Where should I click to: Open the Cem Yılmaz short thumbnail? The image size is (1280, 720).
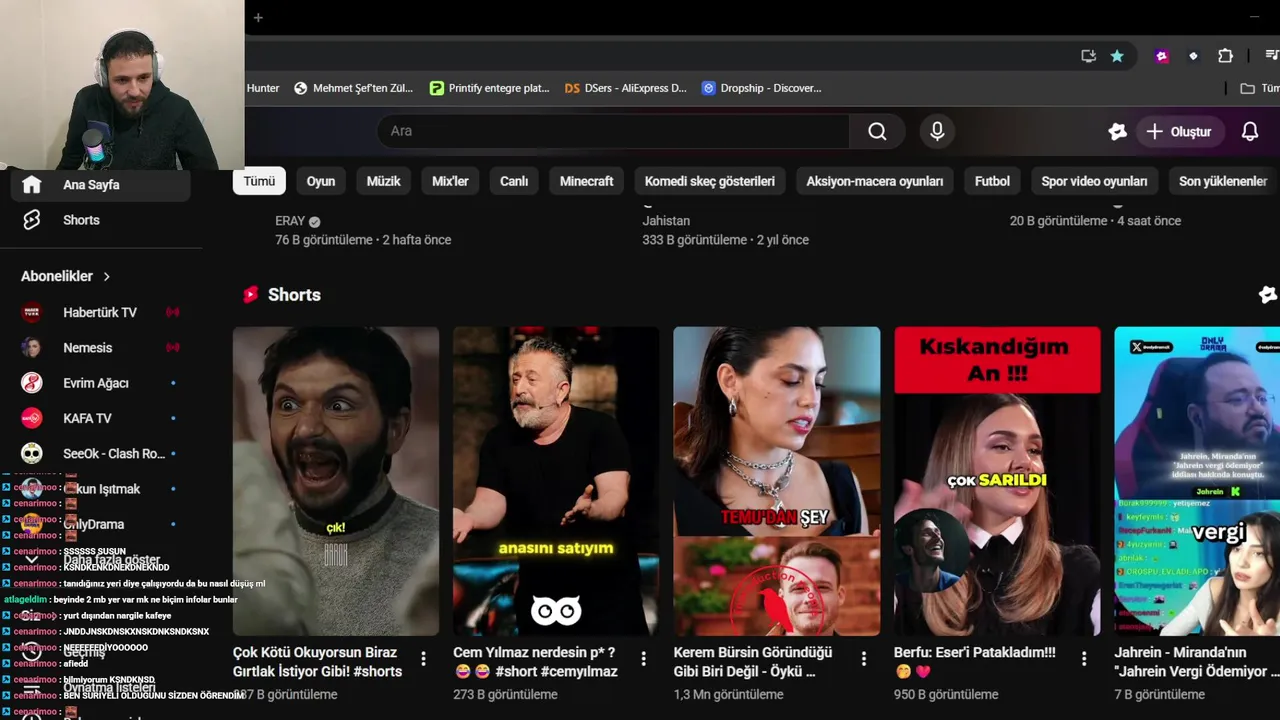pos(556,481)
